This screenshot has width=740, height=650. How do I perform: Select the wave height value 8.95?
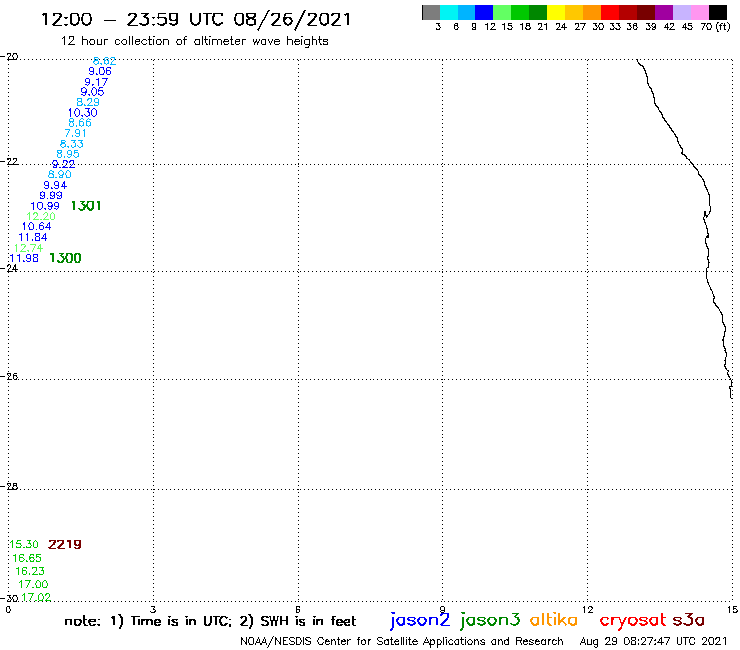click(68, 154)
